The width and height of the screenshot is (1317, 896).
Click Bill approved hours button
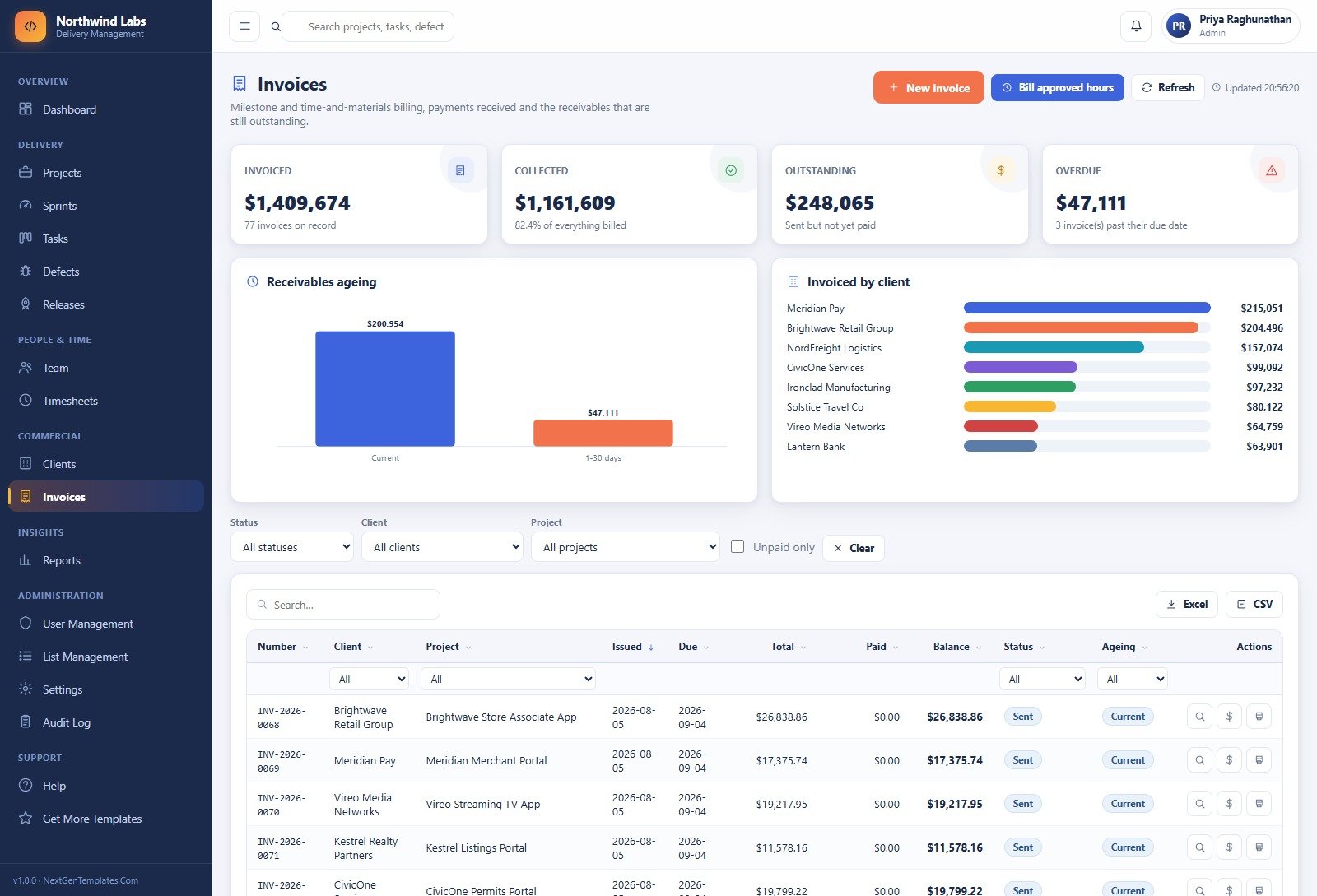click(x=1057, y=87)
